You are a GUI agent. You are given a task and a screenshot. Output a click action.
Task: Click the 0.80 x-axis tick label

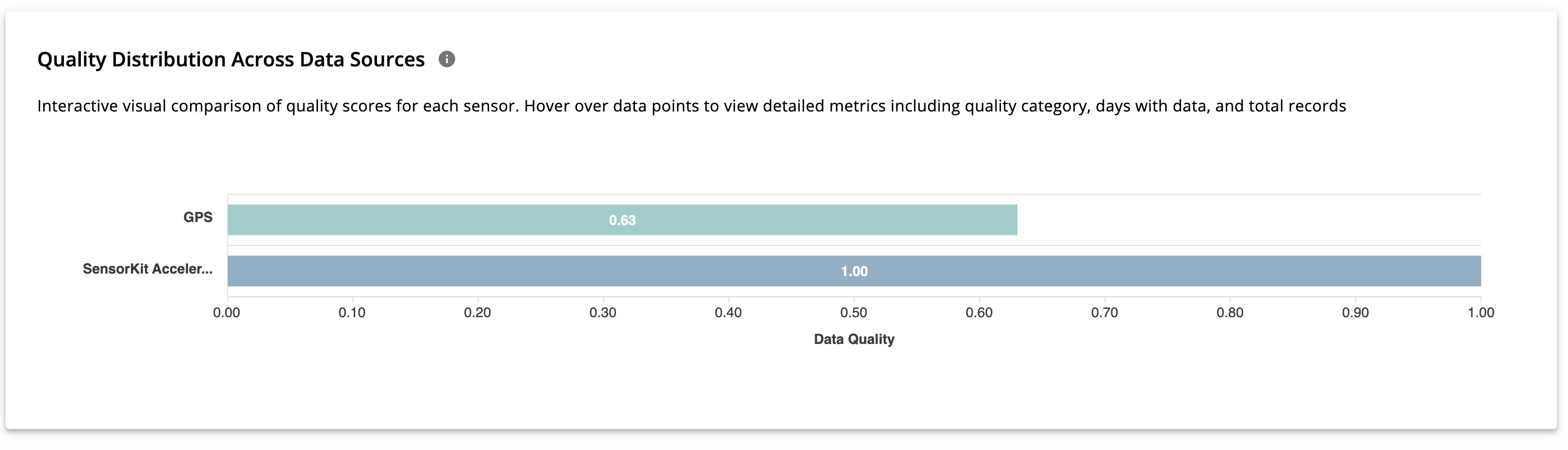coord(1230,313)
